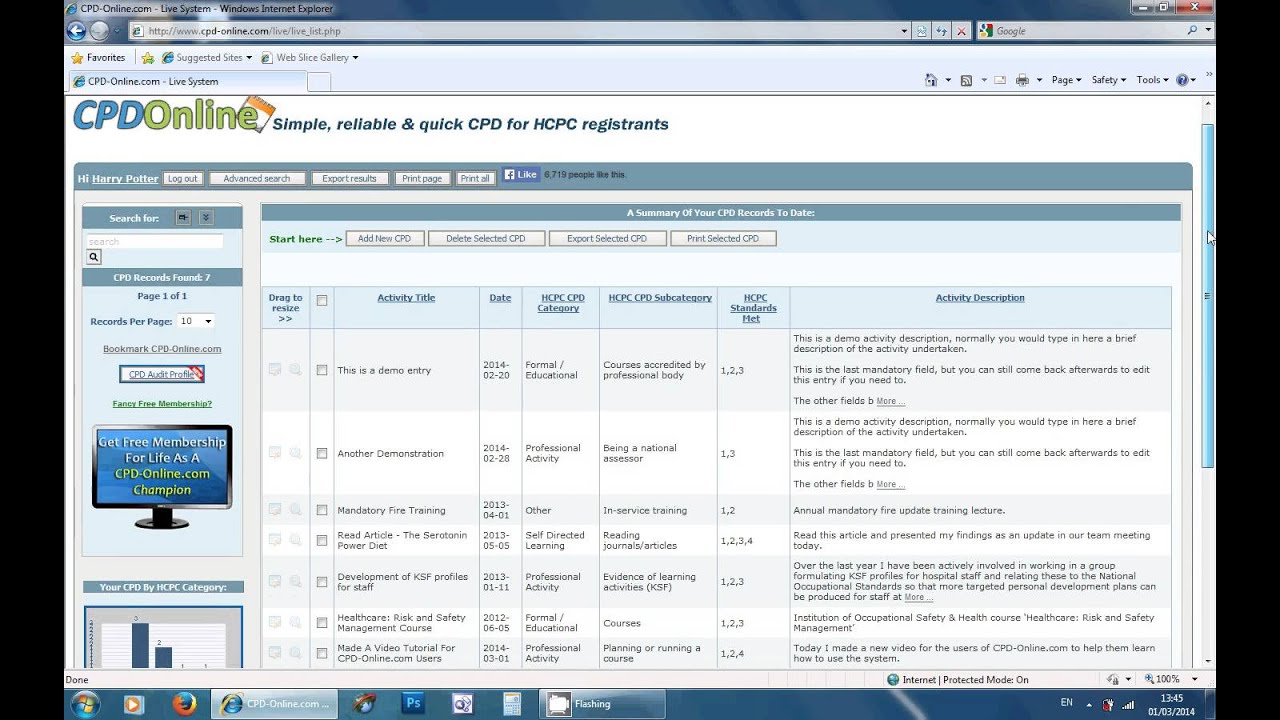This screenshot has height=720, width=1280.
Task: Check the box for 'Mandatory Fire Training'
Action: pyautogui.click(x=322, y=510)
